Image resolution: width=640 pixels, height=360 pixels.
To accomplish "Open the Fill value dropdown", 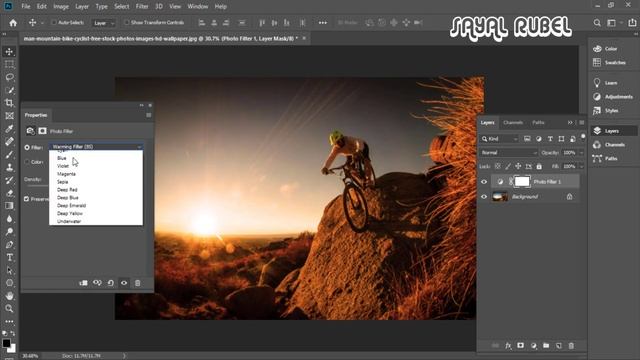I will click(x=581, y=167).
